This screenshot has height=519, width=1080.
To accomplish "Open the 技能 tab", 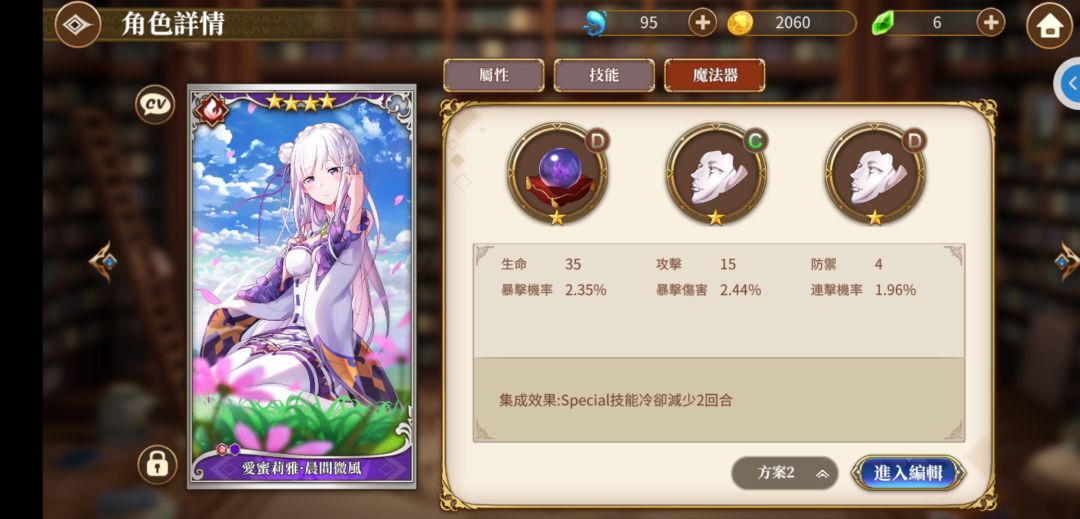I will (x=604, y=75).
